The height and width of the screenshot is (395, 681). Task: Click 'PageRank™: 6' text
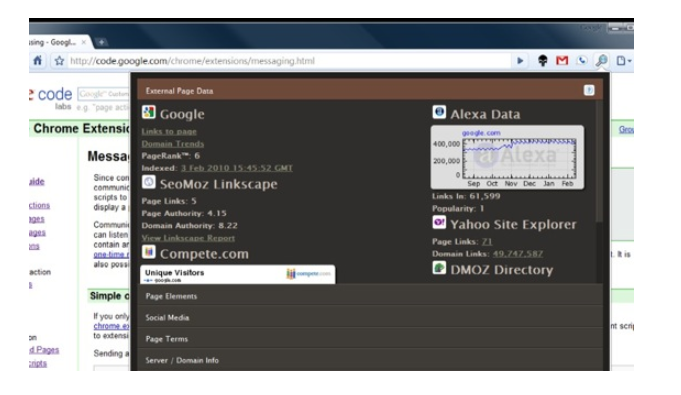171,156
